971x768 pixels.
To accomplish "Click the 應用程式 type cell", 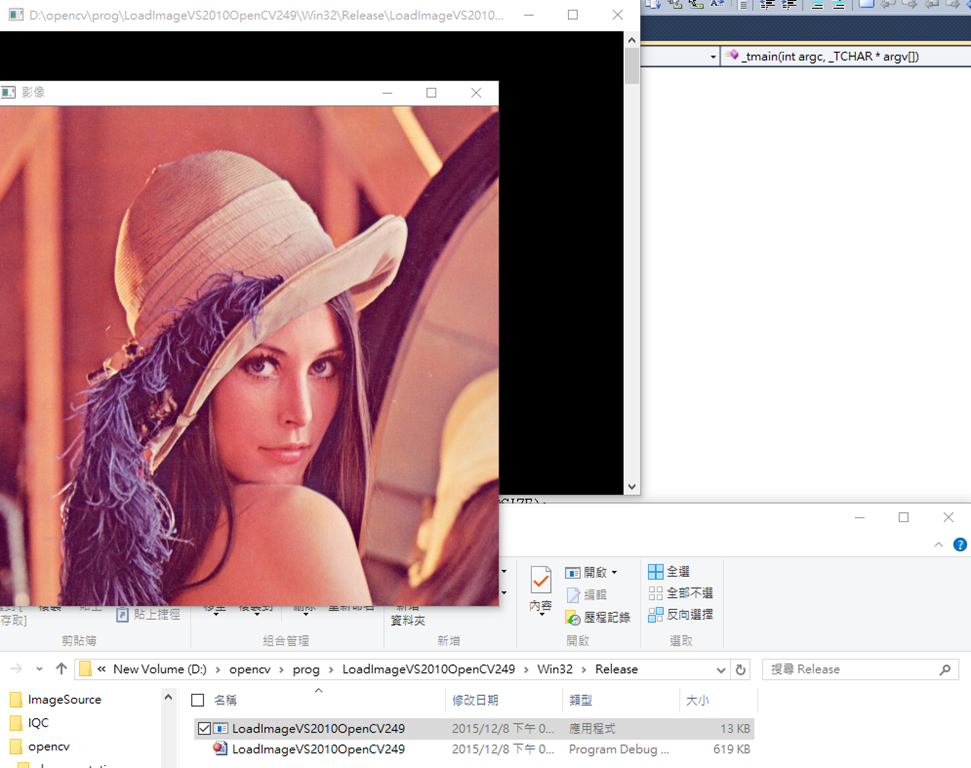I will (592, 728).
